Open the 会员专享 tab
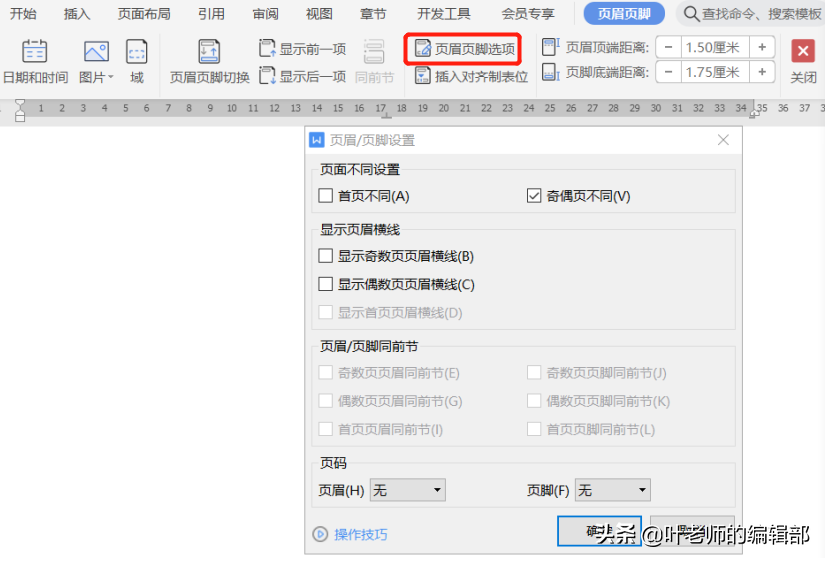825x561 pixels. pos(528,14)
